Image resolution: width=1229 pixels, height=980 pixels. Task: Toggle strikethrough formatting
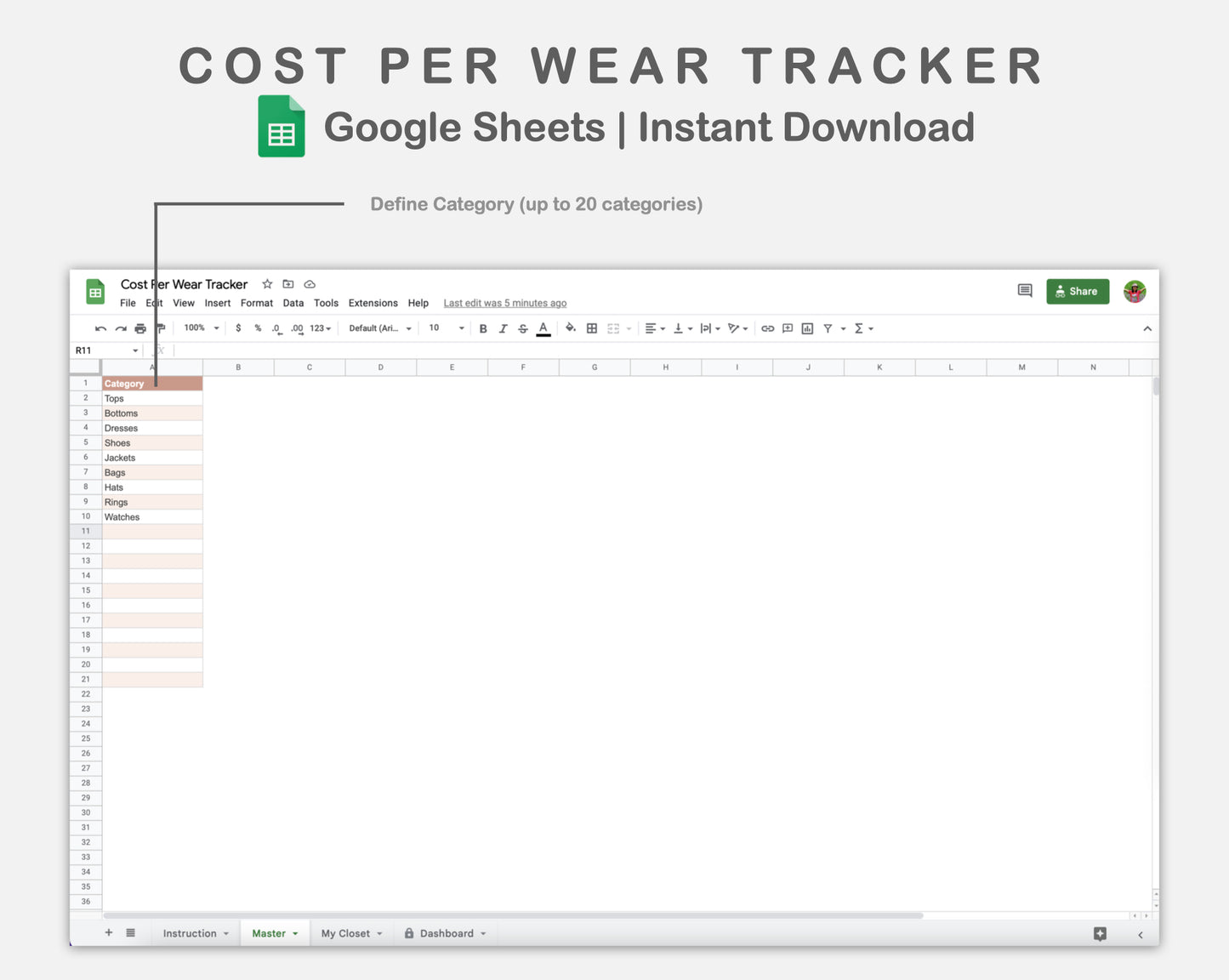522,328
